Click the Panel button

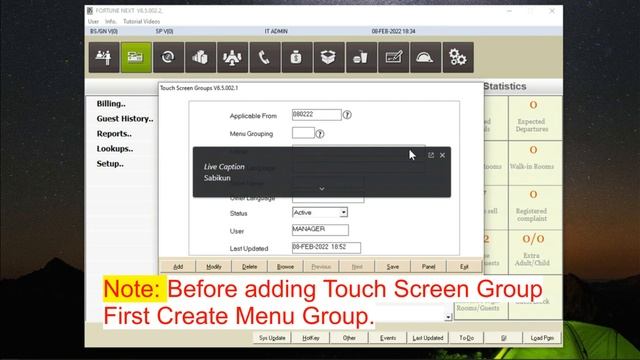tap(429, 267)
